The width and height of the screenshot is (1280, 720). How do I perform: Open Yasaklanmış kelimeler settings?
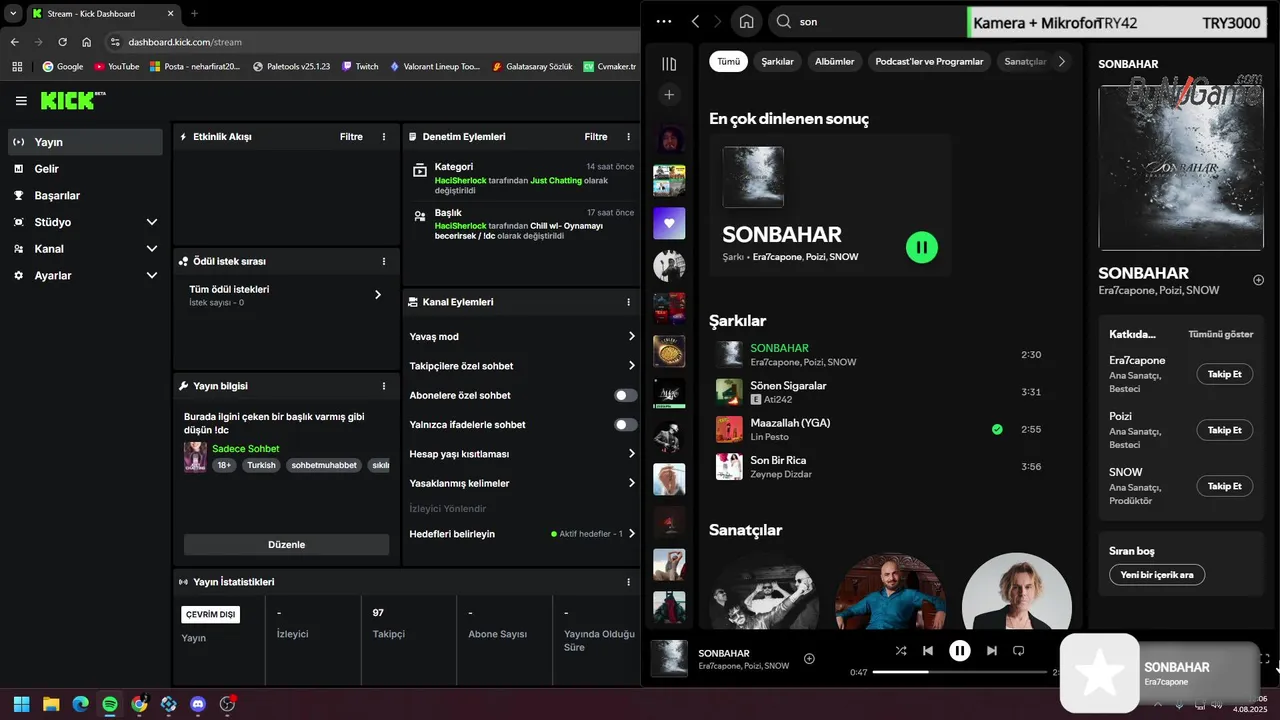pos(523,483)
